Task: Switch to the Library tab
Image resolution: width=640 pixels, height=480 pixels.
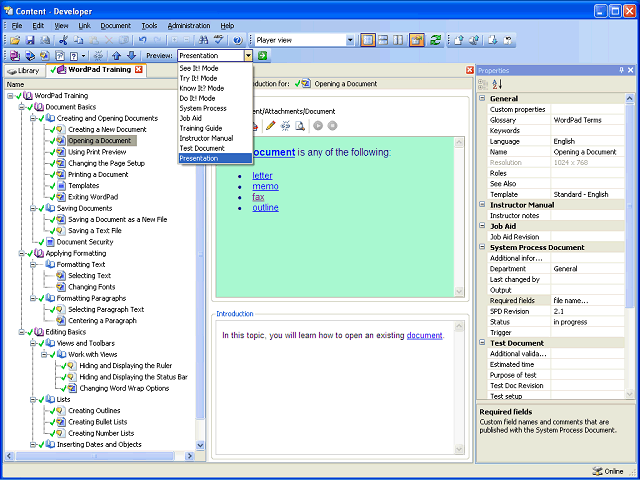Action: (24, 71)
